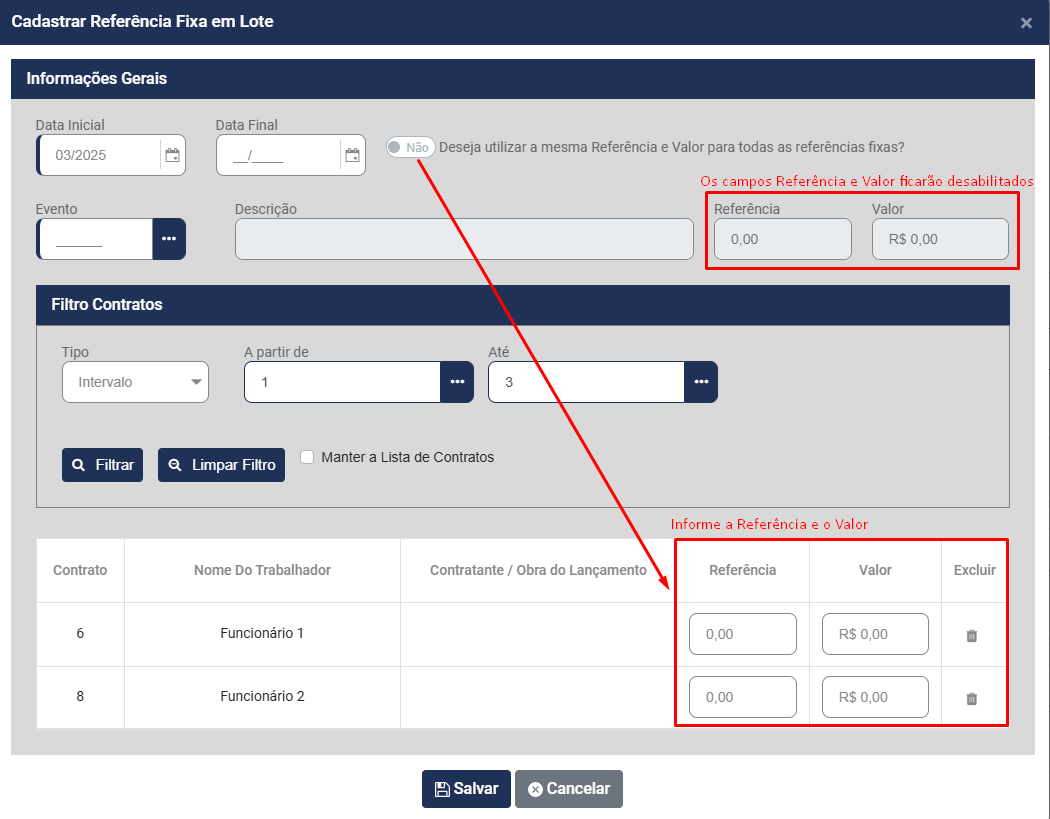Edit Valor for Funcionário 2
The image size is (1050, 819).
pos(875,697)
